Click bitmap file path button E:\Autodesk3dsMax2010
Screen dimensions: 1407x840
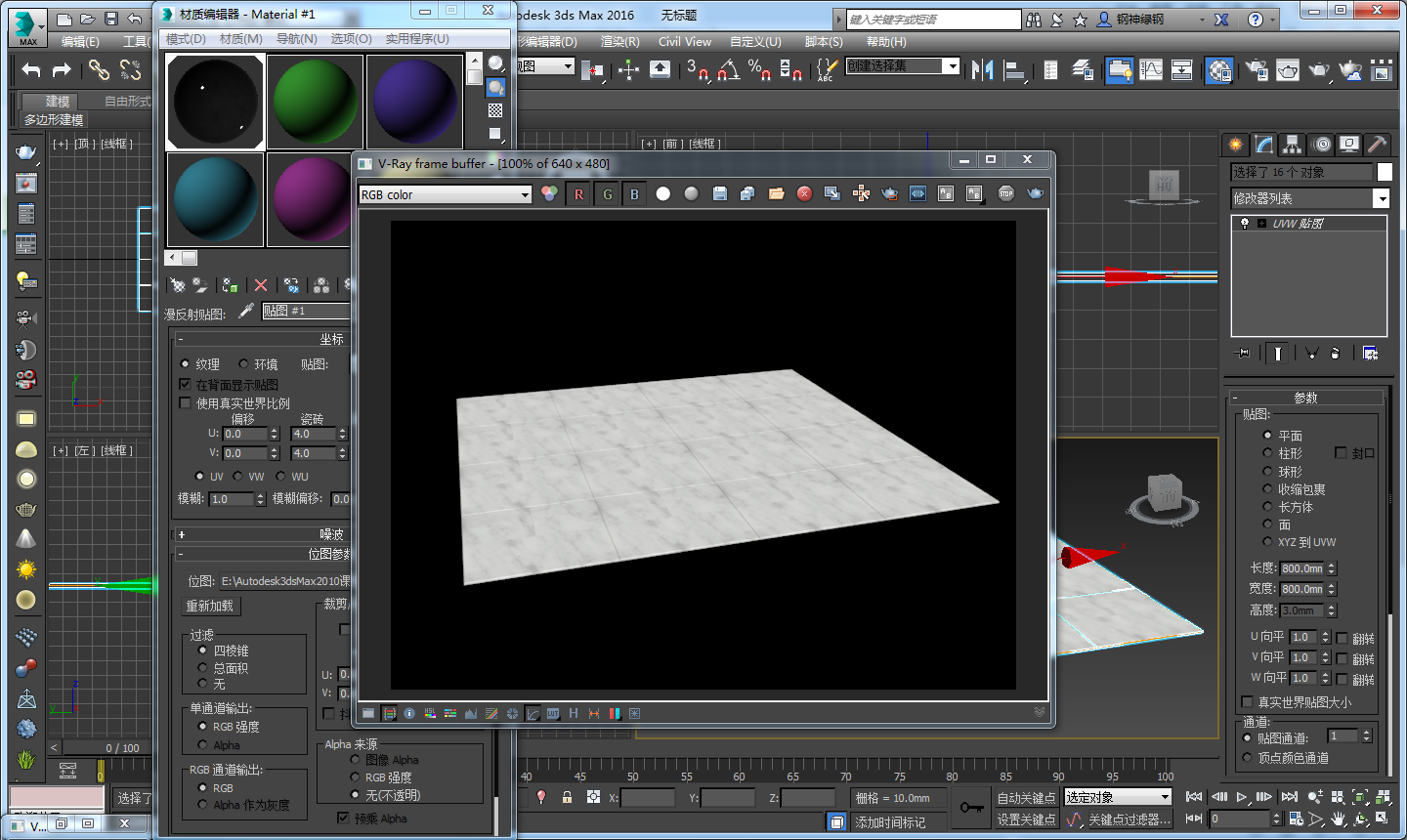point(284,580)
